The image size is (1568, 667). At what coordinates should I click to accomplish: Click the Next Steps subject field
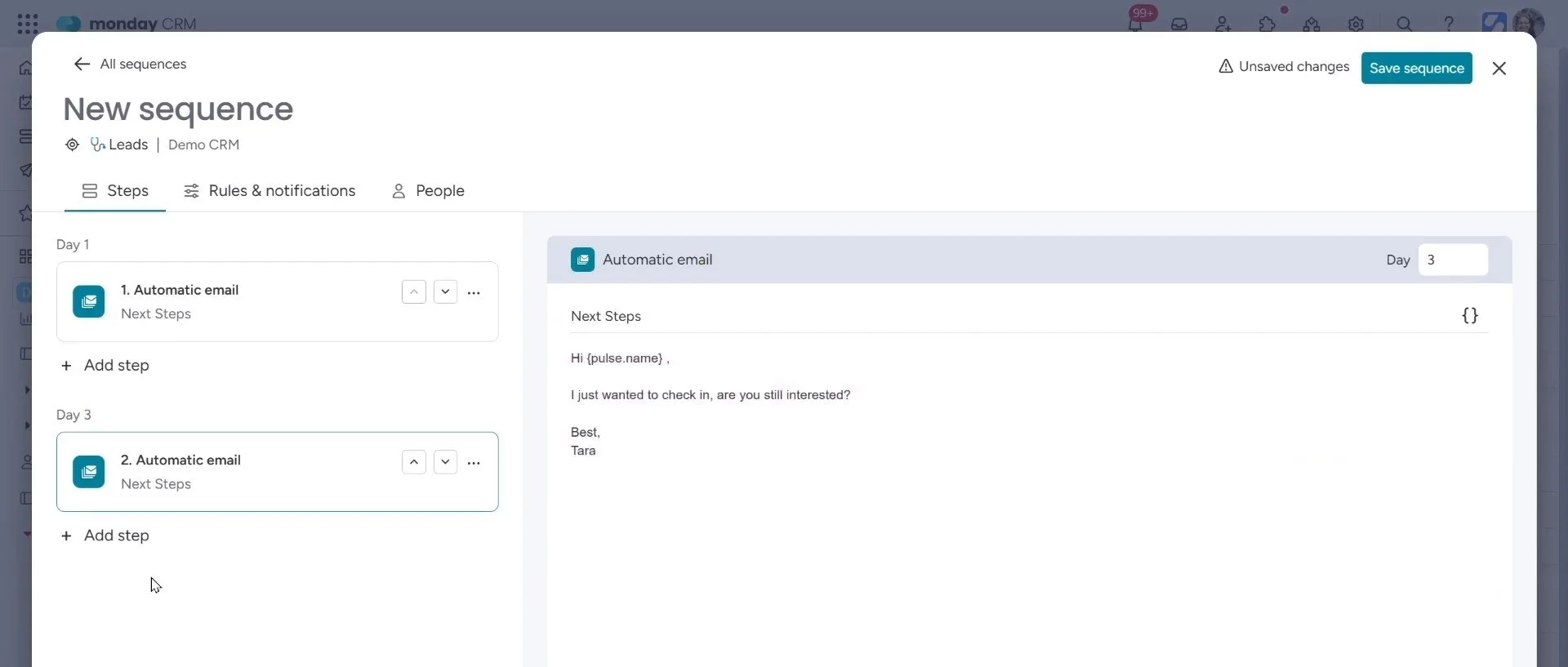pyautogui.click(x=1013, y=316)
